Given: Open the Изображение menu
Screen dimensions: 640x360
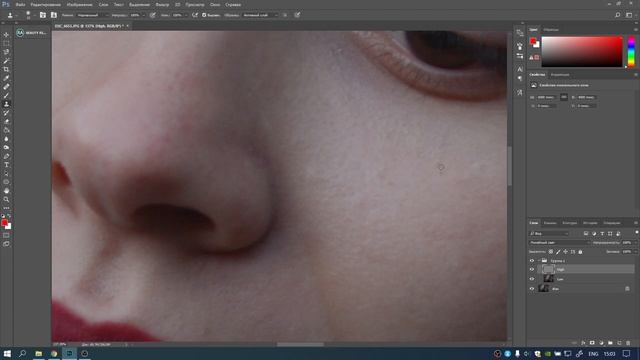Looking at the screenshot, I should click(80, 4).
